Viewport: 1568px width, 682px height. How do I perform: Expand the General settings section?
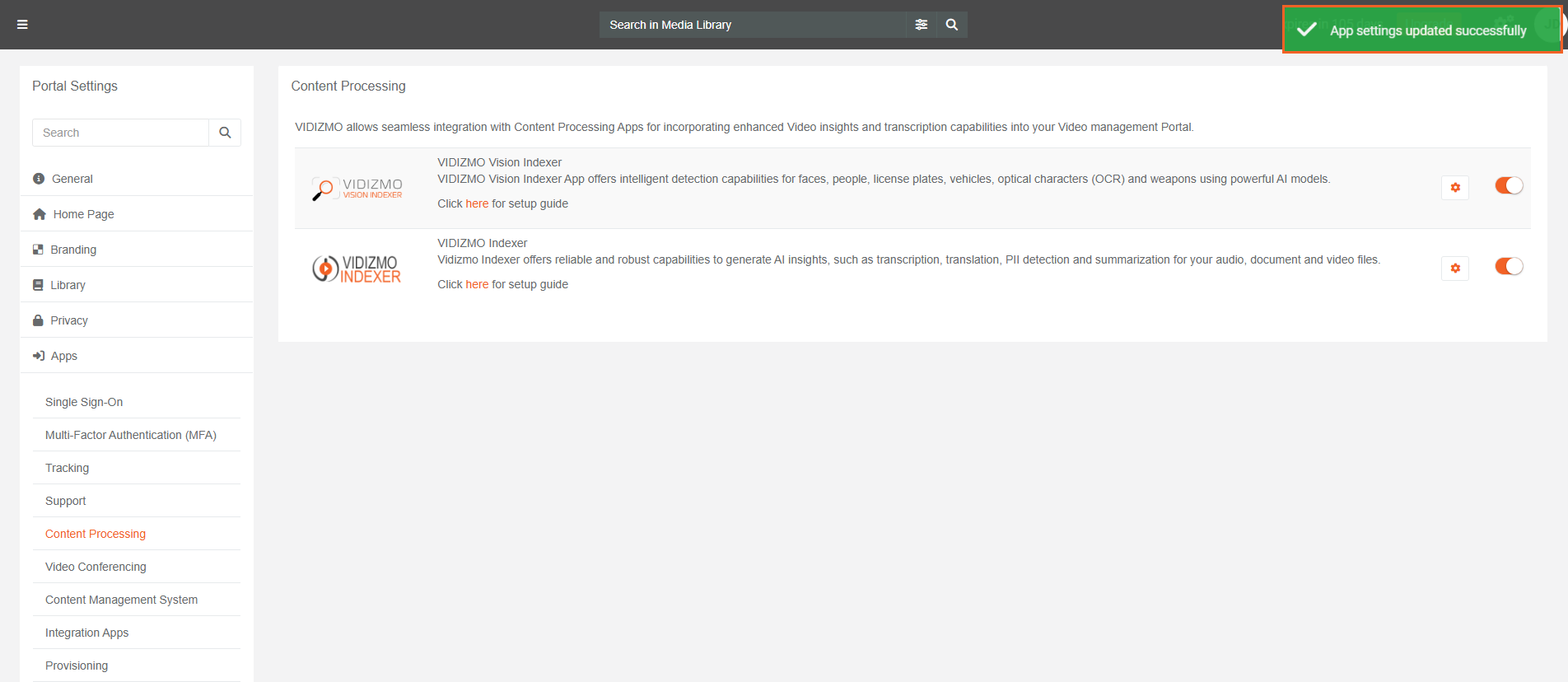[72, 179]
